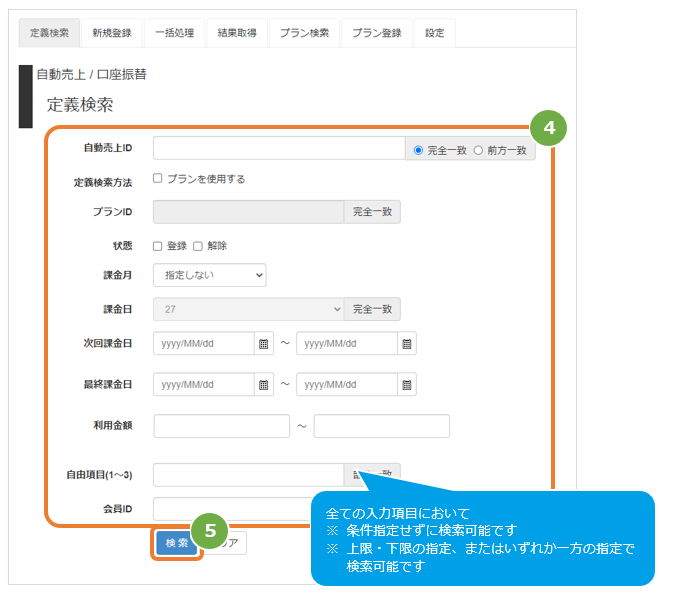
Task: Tick the 登録 status checkbox
Action: (158, 246)
